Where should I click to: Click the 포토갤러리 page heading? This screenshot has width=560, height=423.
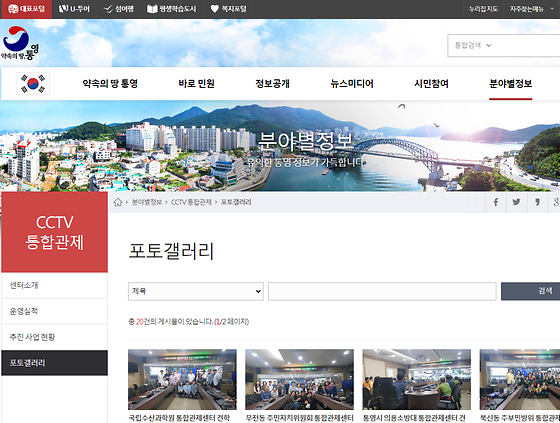(x=171, y=251)
